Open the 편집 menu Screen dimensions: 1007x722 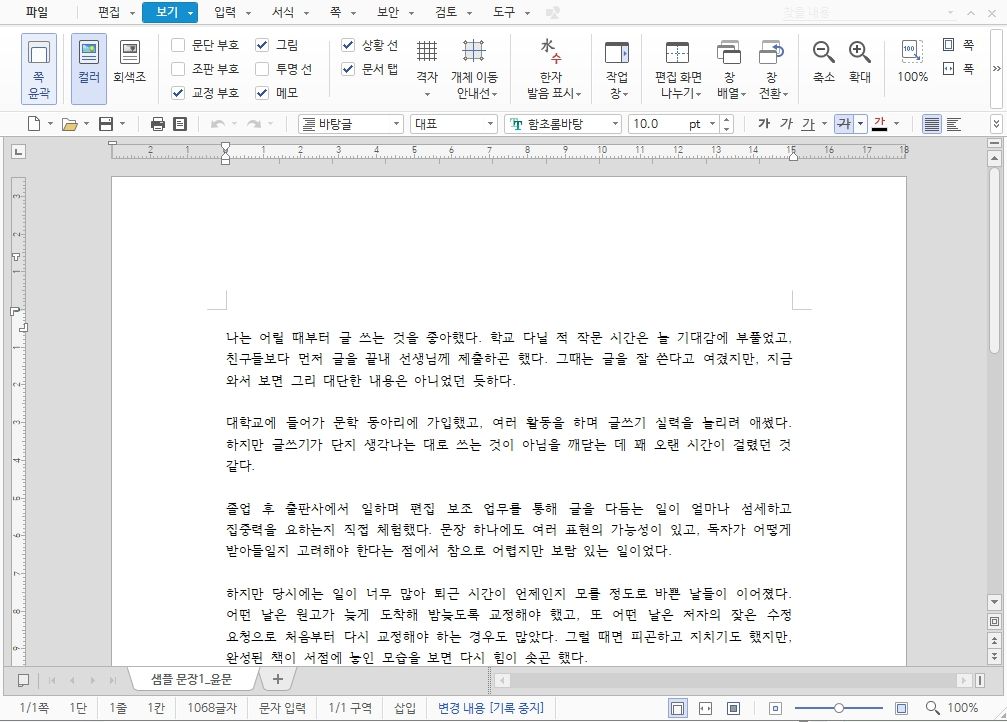pyautogui.click(x=109, y=12)
